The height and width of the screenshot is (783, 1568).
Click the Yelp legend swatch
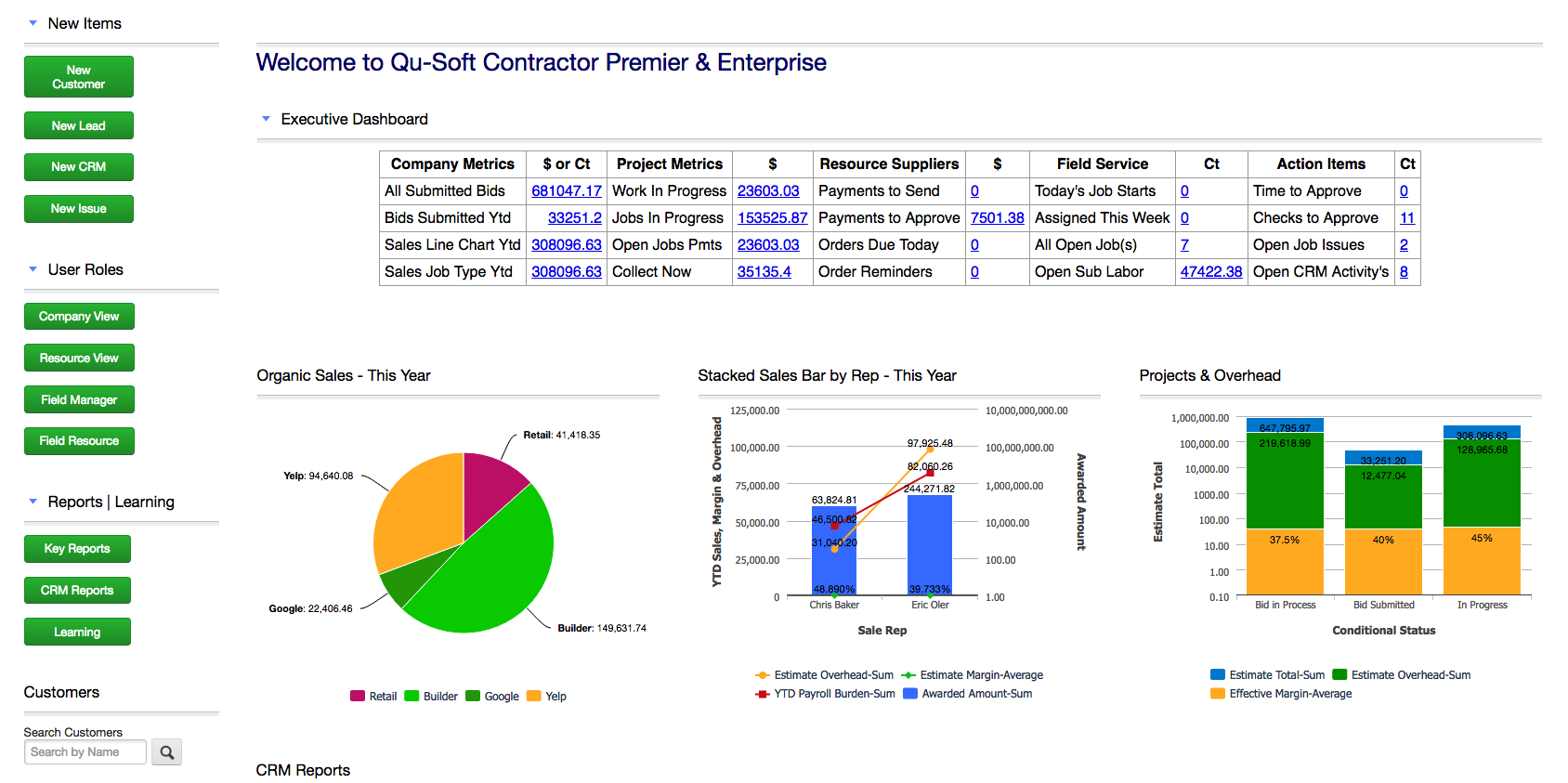pos(534,697)
